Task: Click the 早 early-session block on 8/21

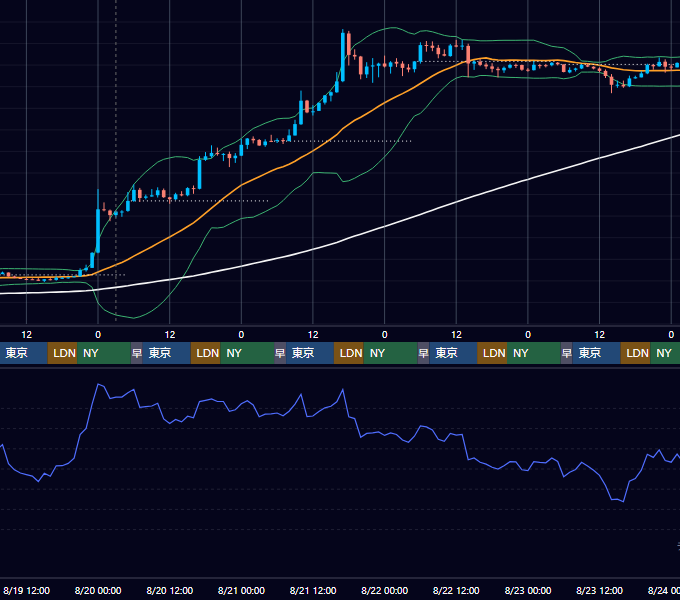Action: pos(280,353)
